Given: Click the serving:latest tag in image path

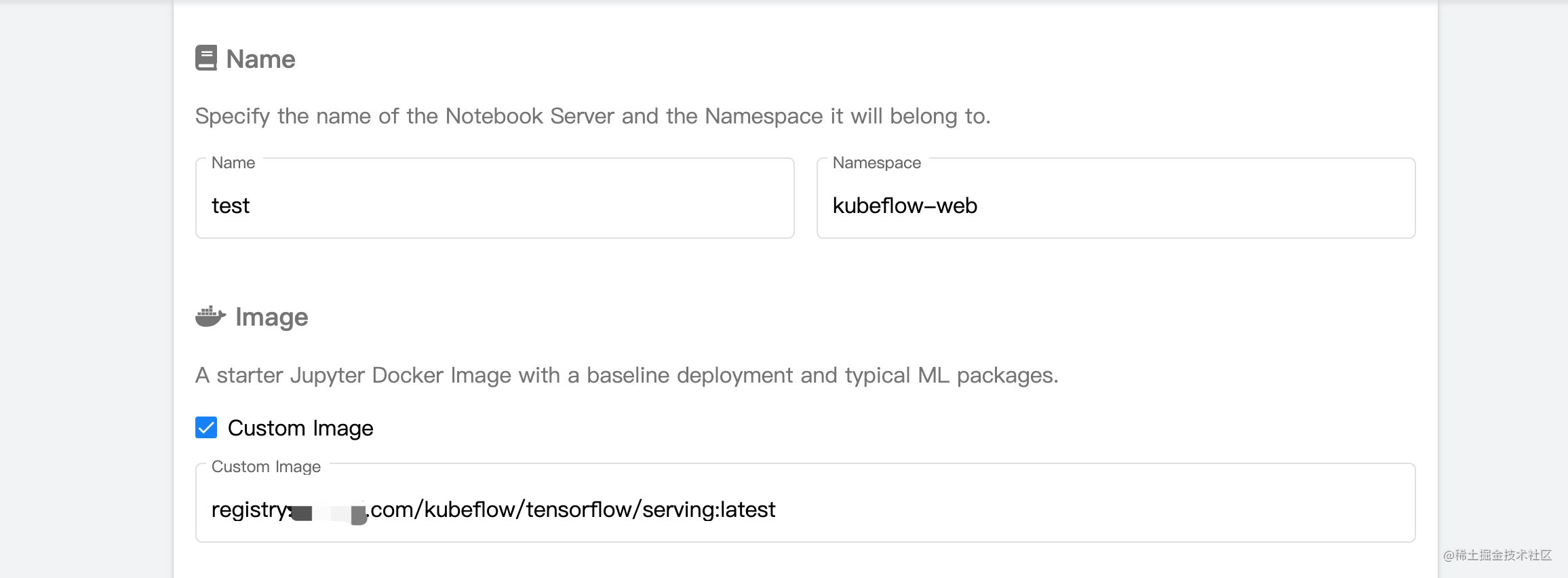Looking at the screenshot, I should pos(709,509).
